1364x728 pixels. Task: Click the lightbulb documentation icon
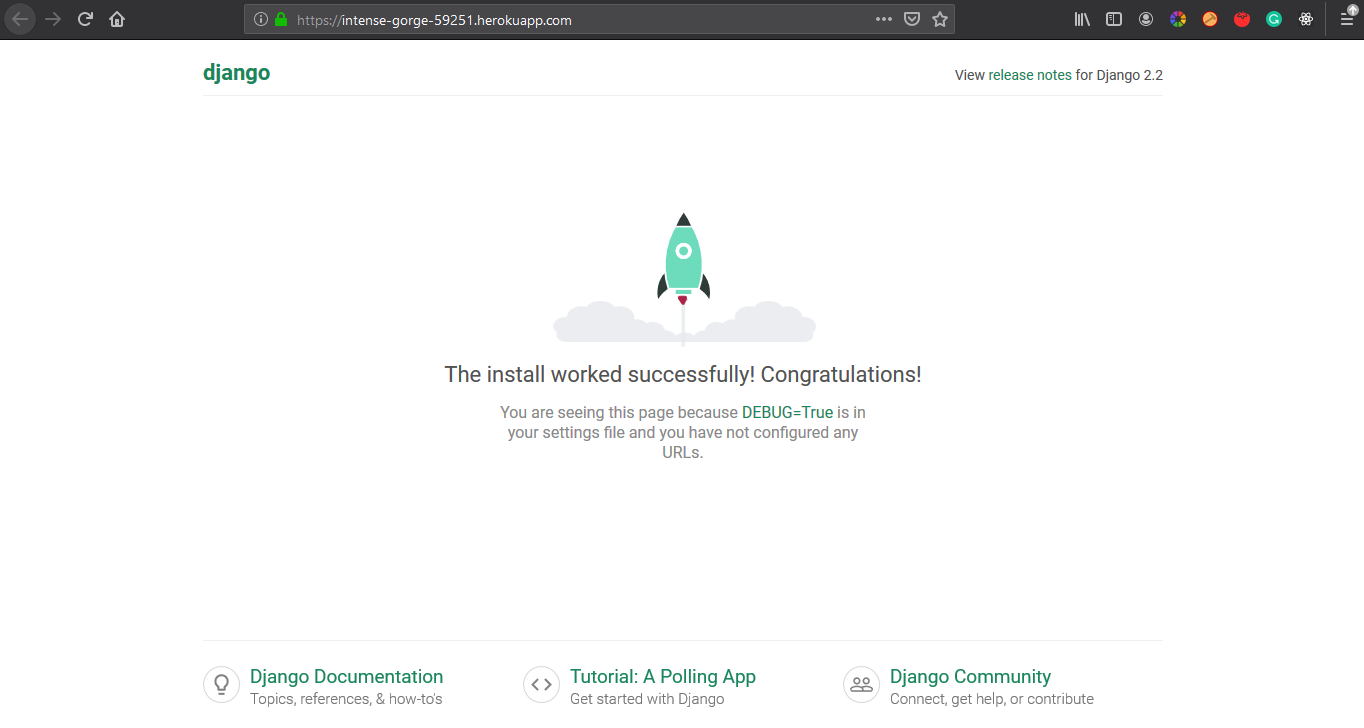[221, 685]
